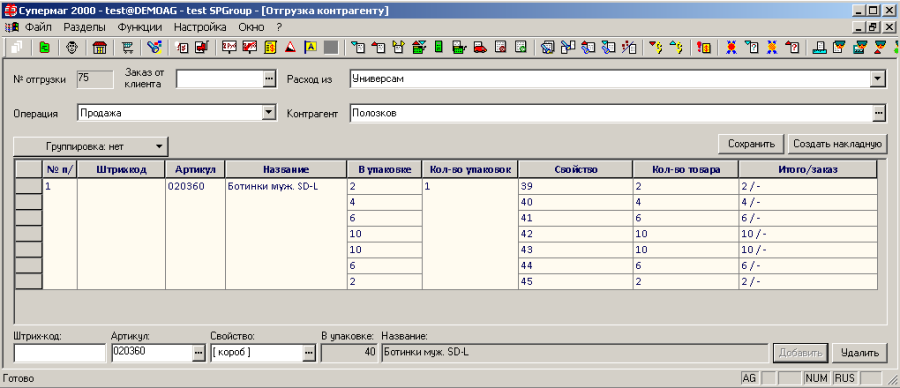Click the gray square toolbar icon
Image resolution: width=900 pixels, height=388 pixels.
tap(331, 48)
